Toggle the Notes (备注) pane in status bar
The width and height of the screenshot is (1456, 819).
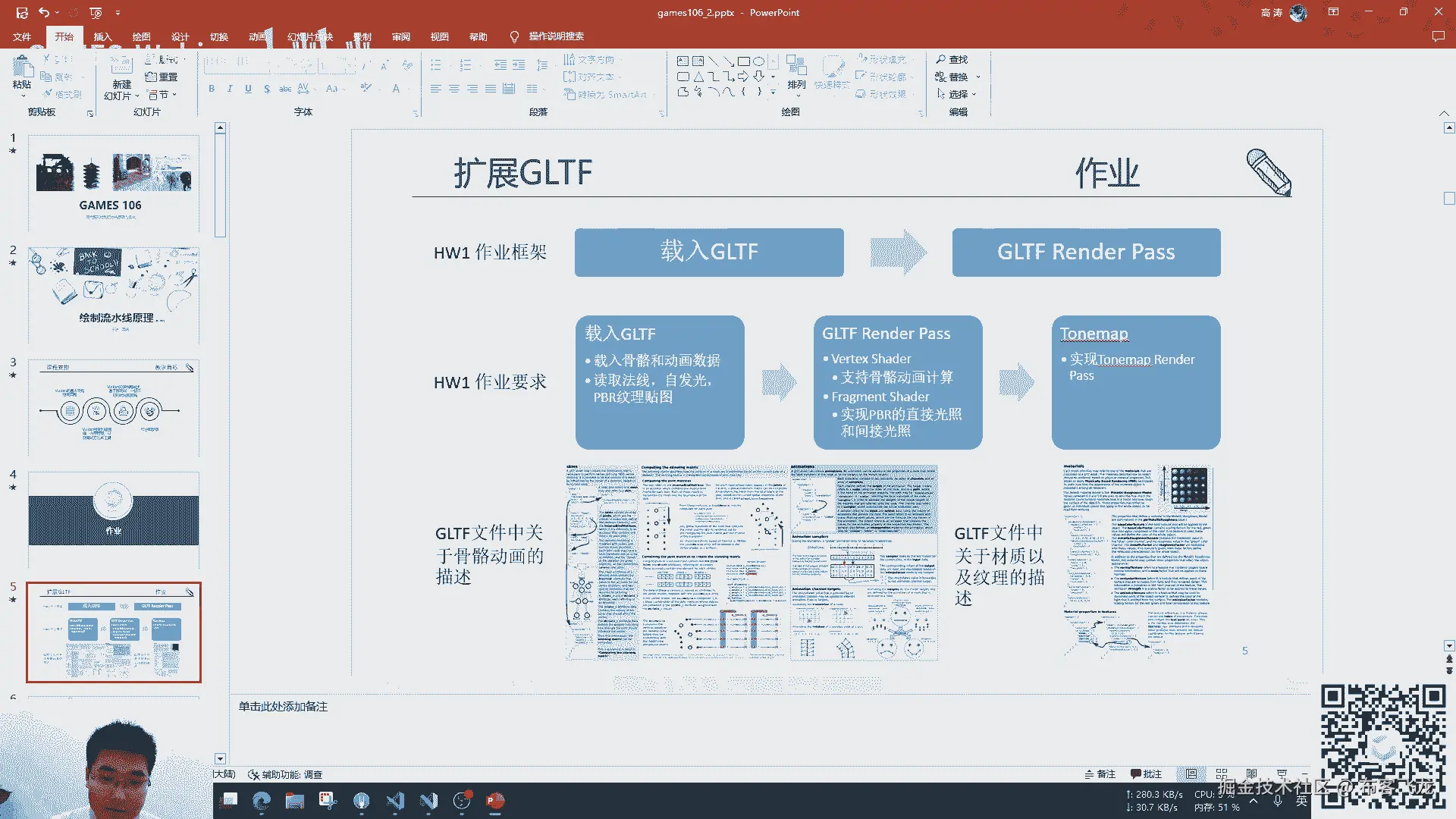(x=1100, y=774)
